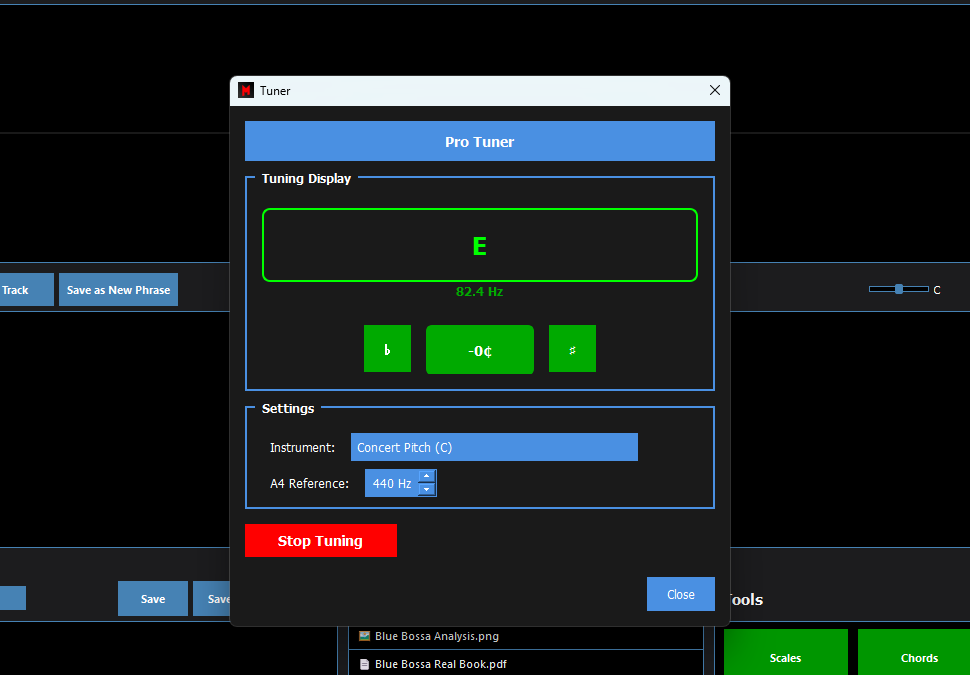Decrease A4 Reference with the down arrow
Viewport: 970px width, 675px height.
[427, 490]
